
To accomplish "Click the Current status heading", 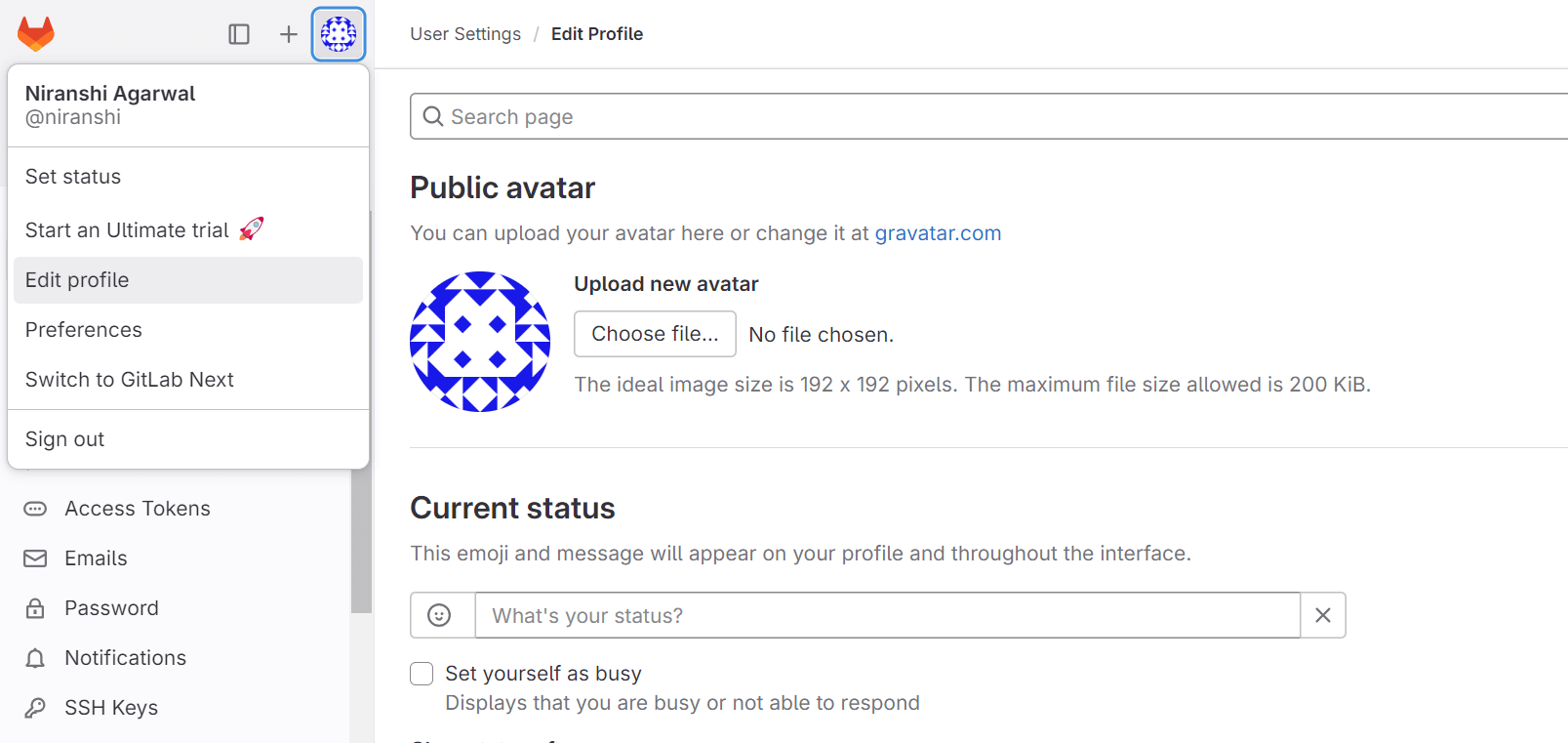I will pos(512,508).
